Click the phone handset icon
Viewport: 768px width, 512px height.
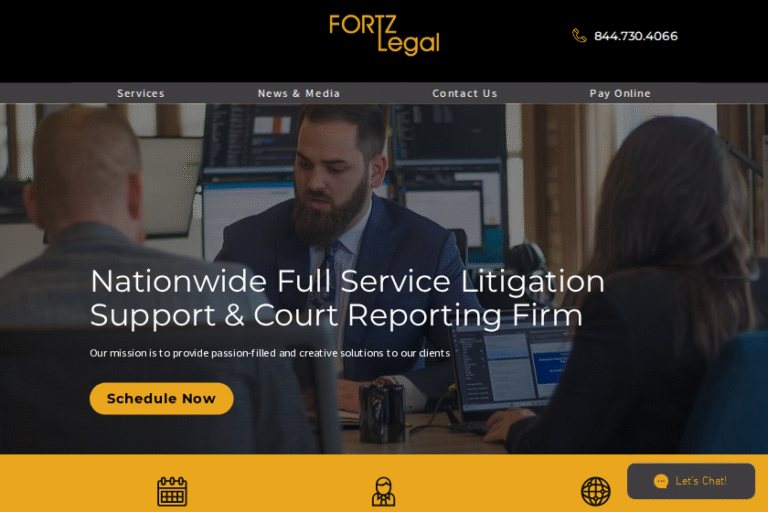(x=579, y=36)
